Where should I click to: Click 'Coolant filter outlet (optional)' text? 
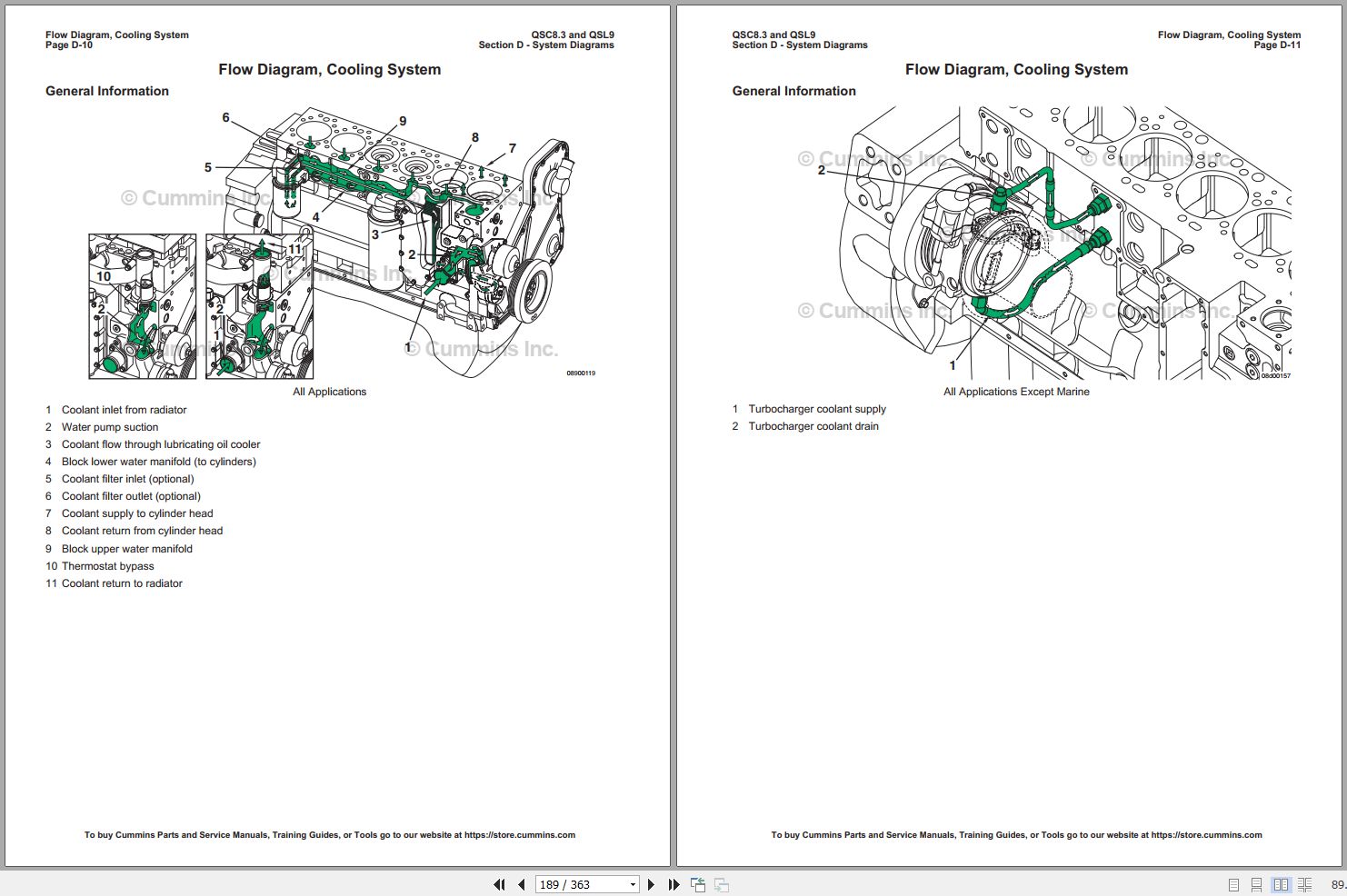click(131, 496)
